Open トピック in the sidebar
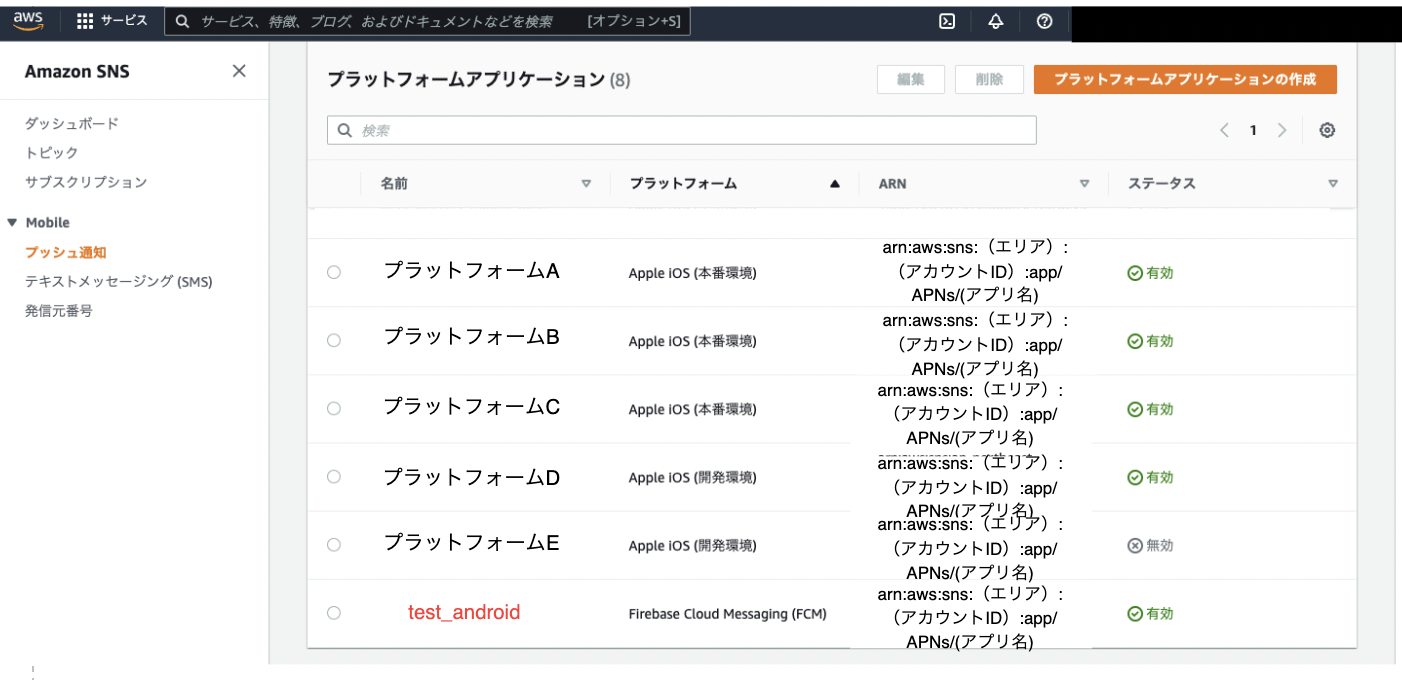1402x680 pixels. [x=51, y=153]
